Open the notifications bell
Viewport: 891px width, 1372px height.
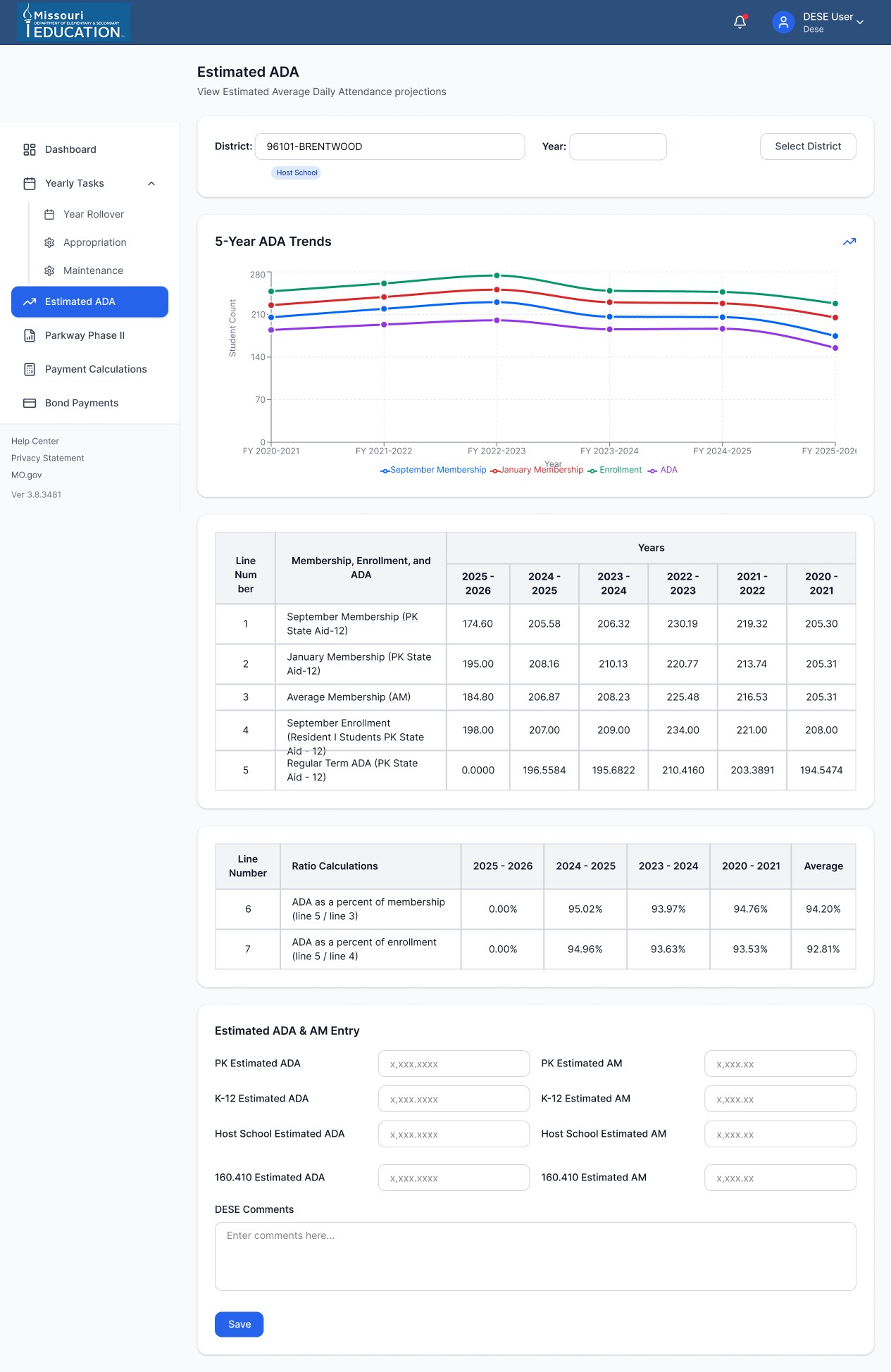(x=740, y=23)
